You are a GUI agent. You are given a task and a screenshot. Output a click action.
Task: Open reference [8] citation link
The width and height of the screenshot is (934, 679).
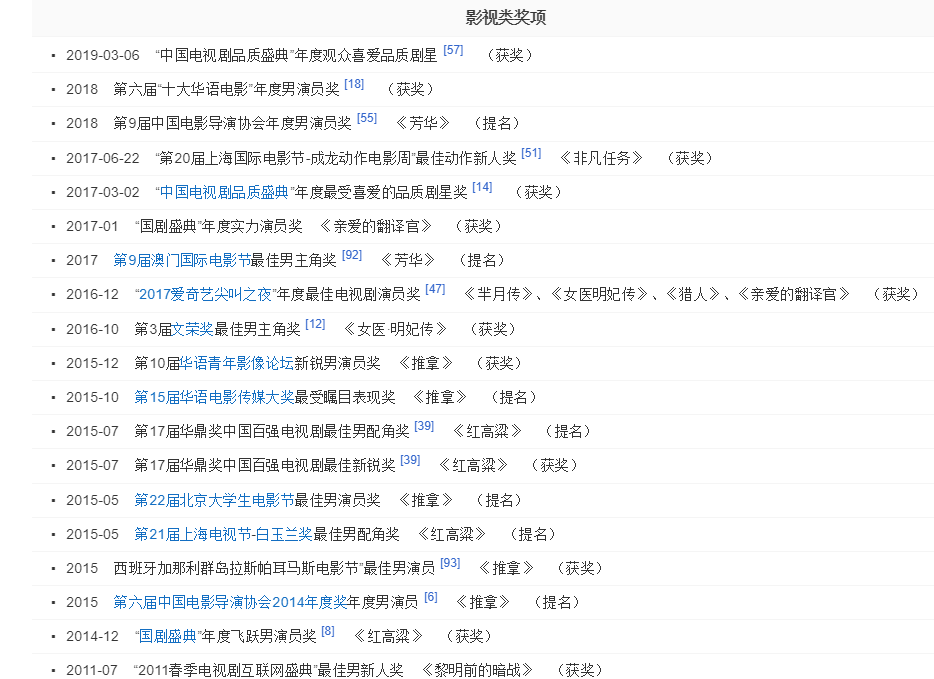pos(328,631)
